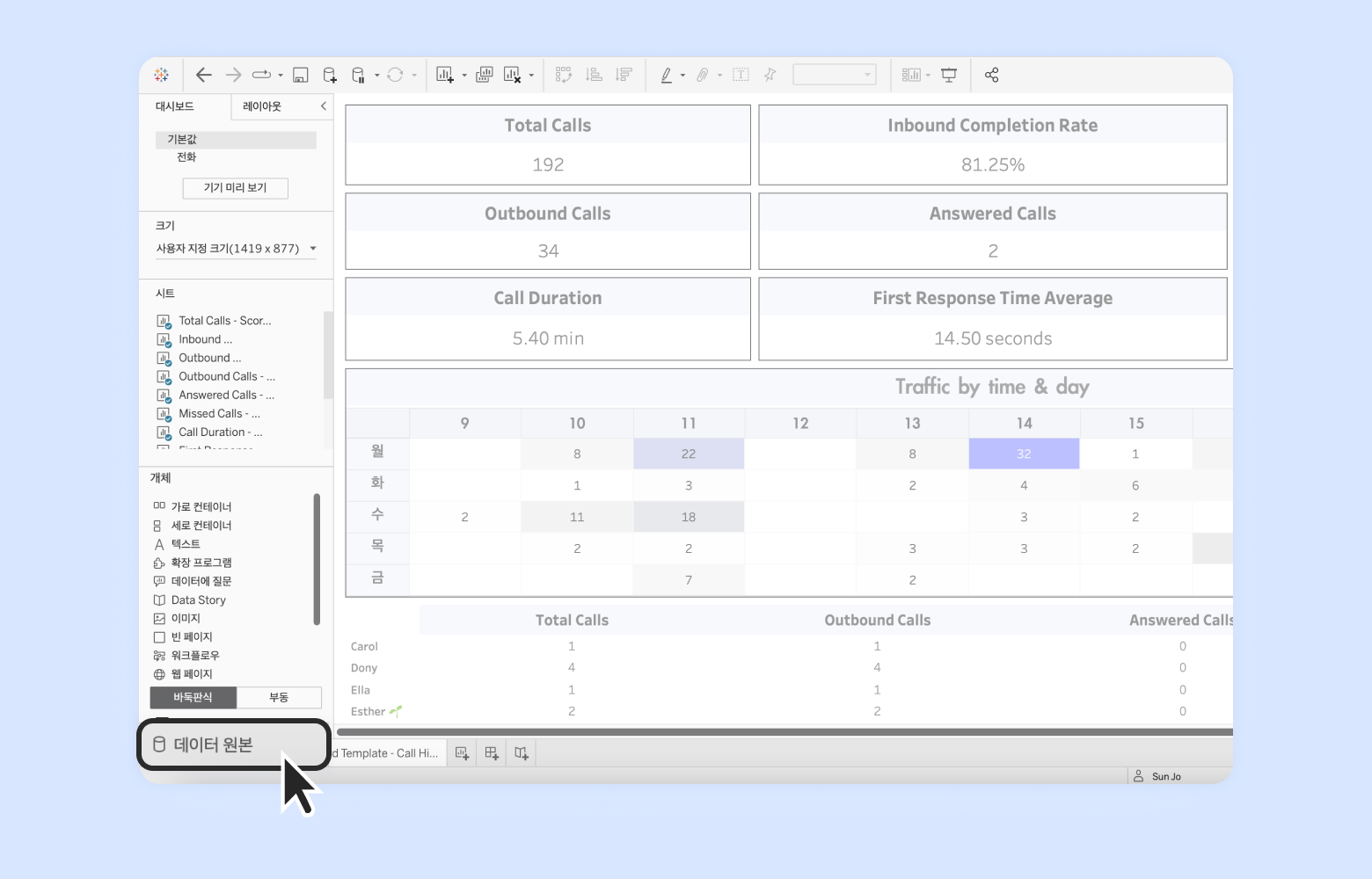Open the group members dropdown arrow
1372x879 pixels.
pyautogui.click(x=719, y=76)
